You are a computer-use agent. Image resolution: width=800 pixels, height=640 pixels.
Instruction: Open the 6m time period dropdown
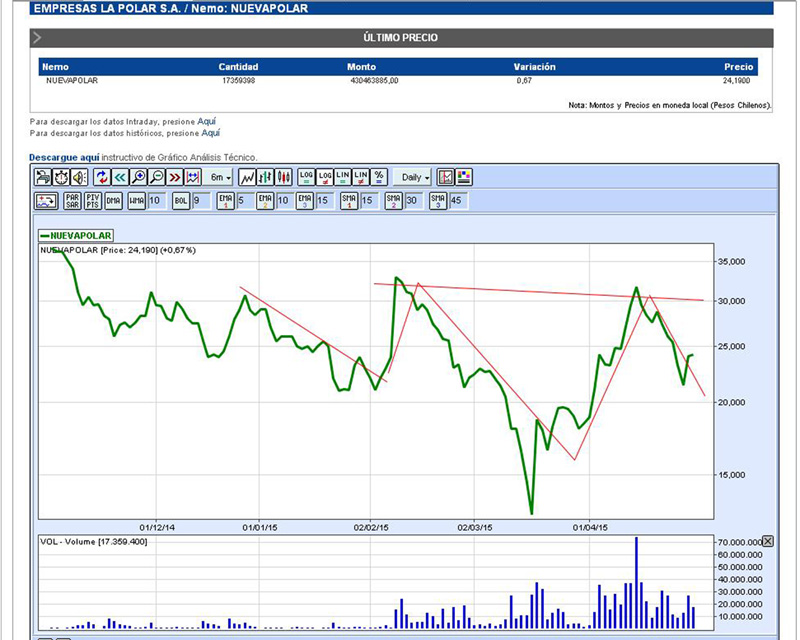tap(219, 177)
